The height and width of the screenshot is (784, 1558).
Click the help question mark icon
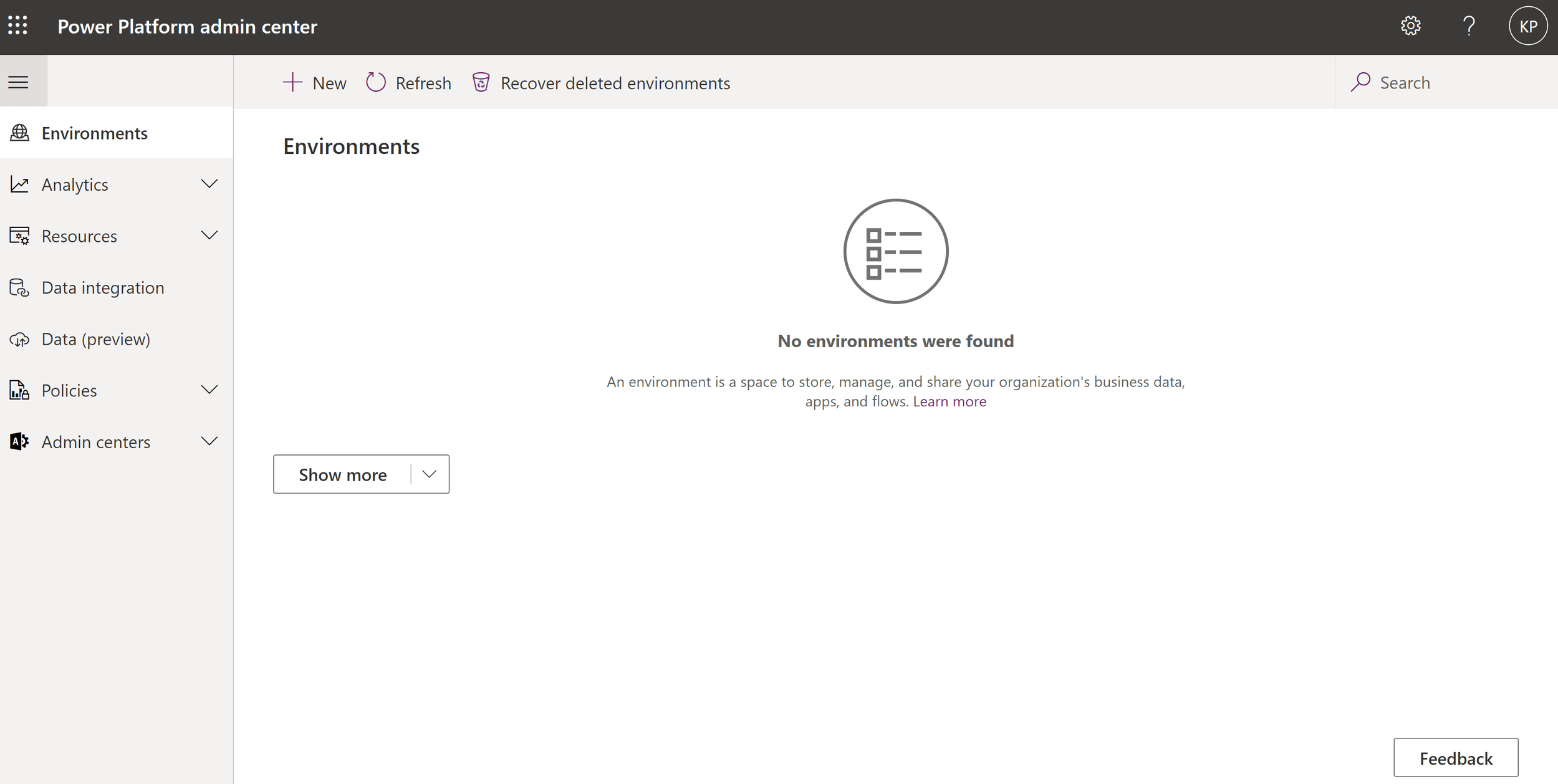pos(1469,26)
